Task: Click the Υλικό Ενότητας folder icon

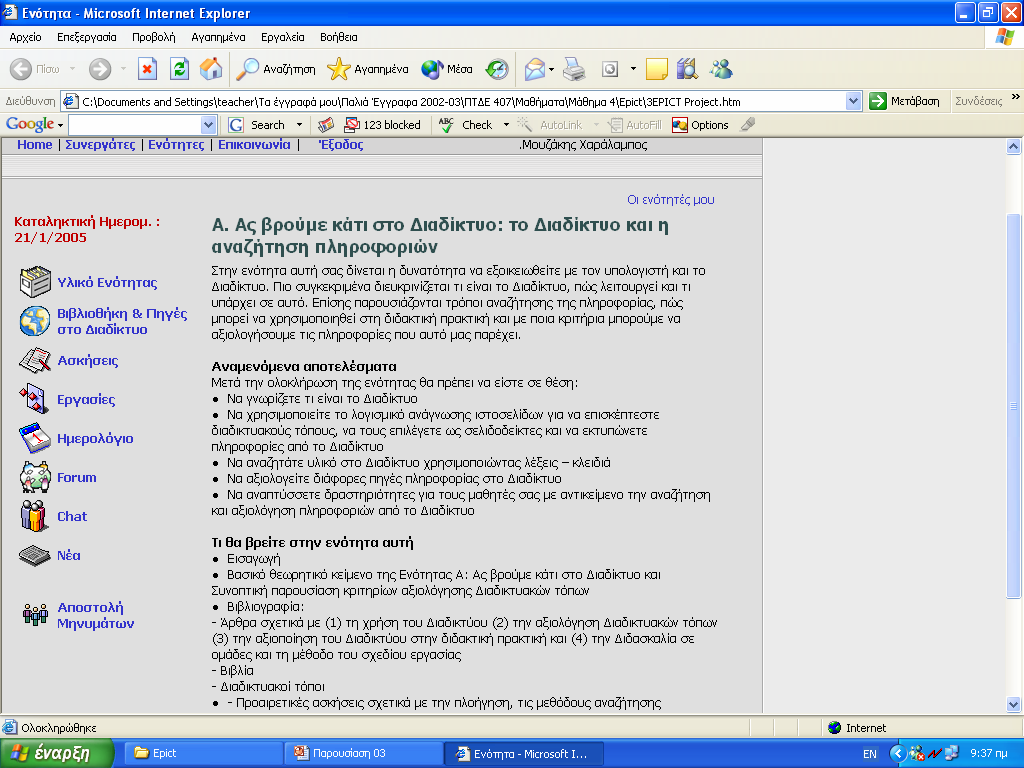Action: click(x=35, y=282)
